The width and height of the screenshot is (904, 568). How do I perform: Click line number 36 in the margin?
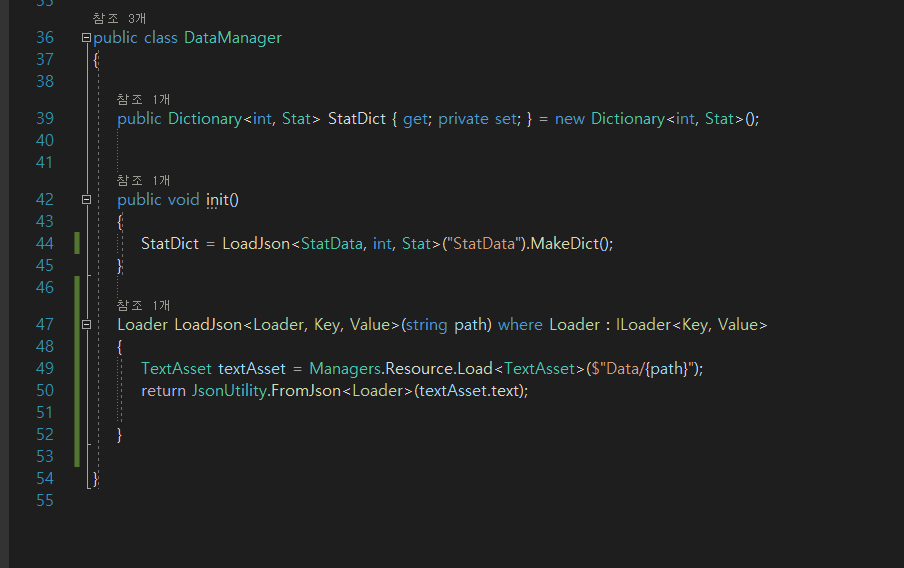pos(44,38)
